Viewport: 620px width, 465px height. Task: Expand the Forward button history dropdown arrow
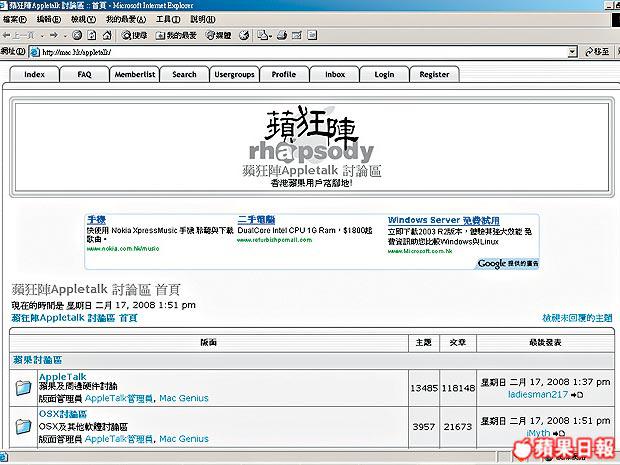65,36
